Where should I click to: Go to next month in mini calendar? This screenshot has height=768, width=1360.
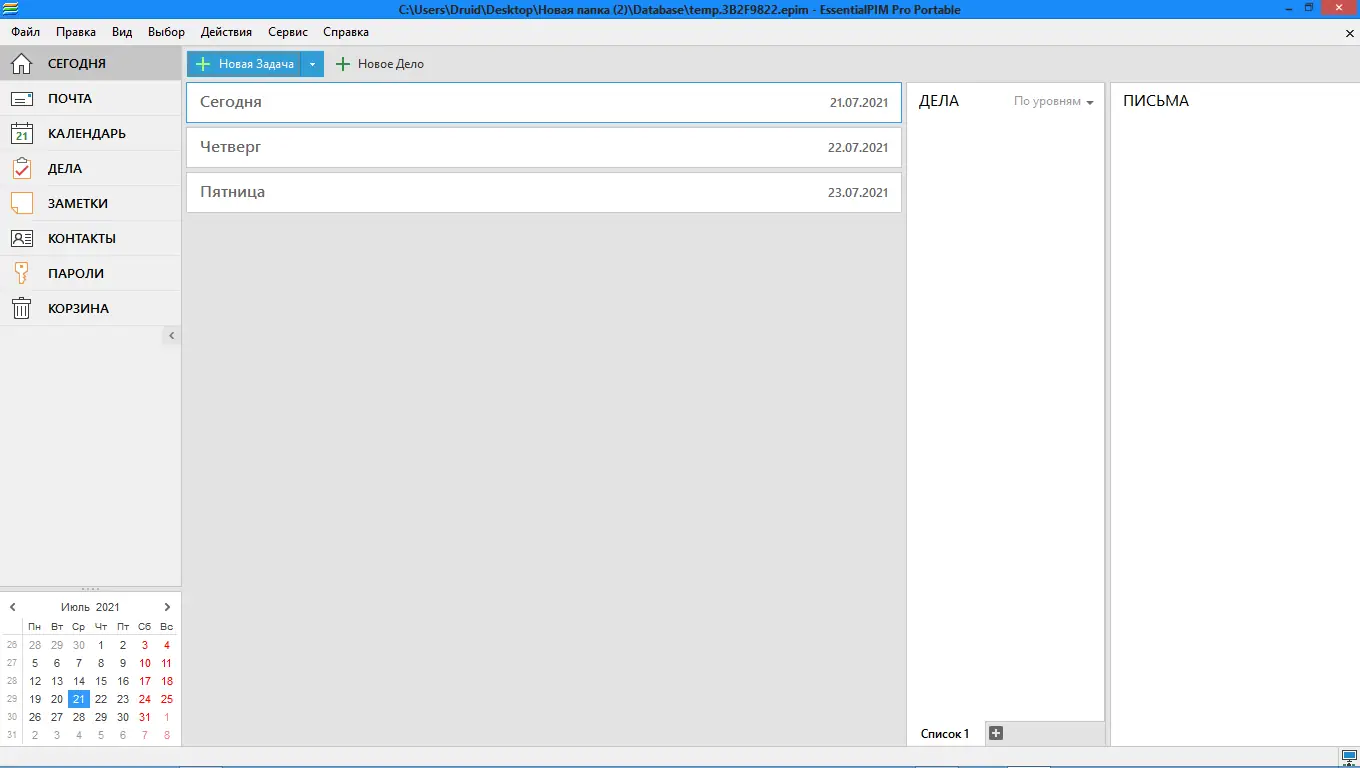pos(167,607)
